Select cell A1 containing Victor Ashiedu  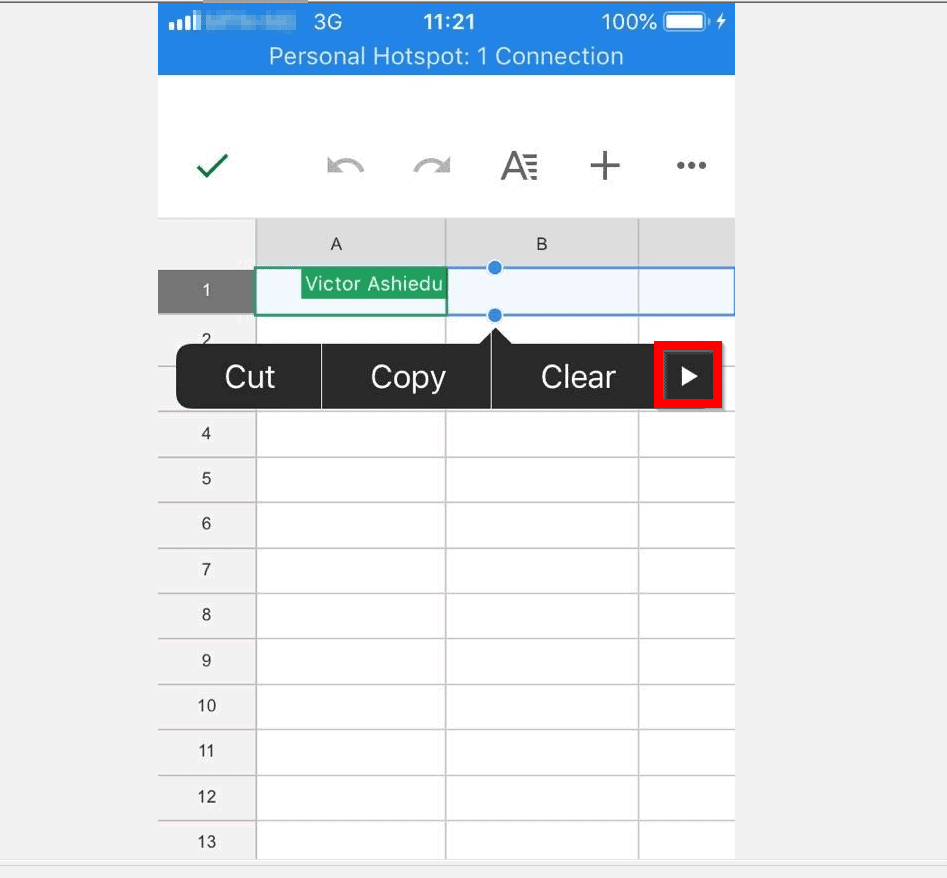click(x=350, y=291)
